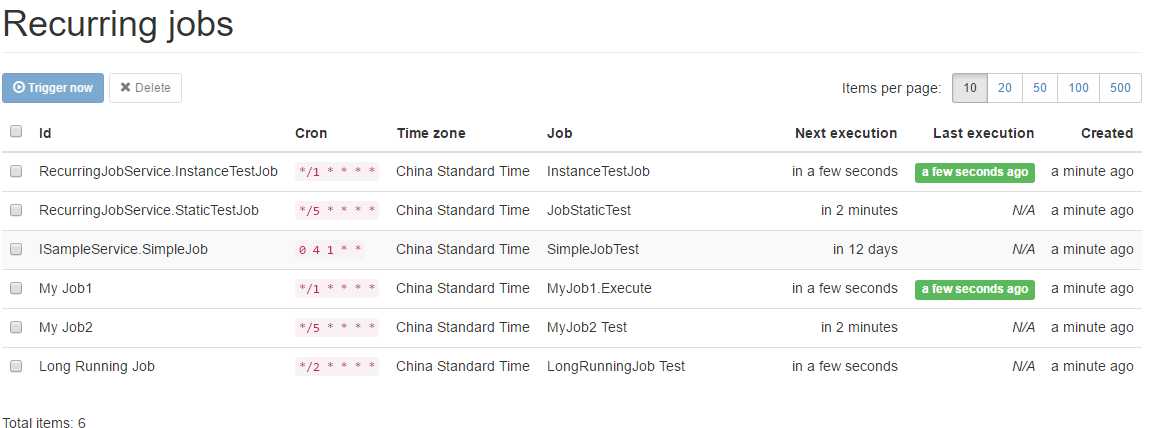Toggle the select-all checkbox in header
The image size is (1155, 428).
click(x=16, y=131)
